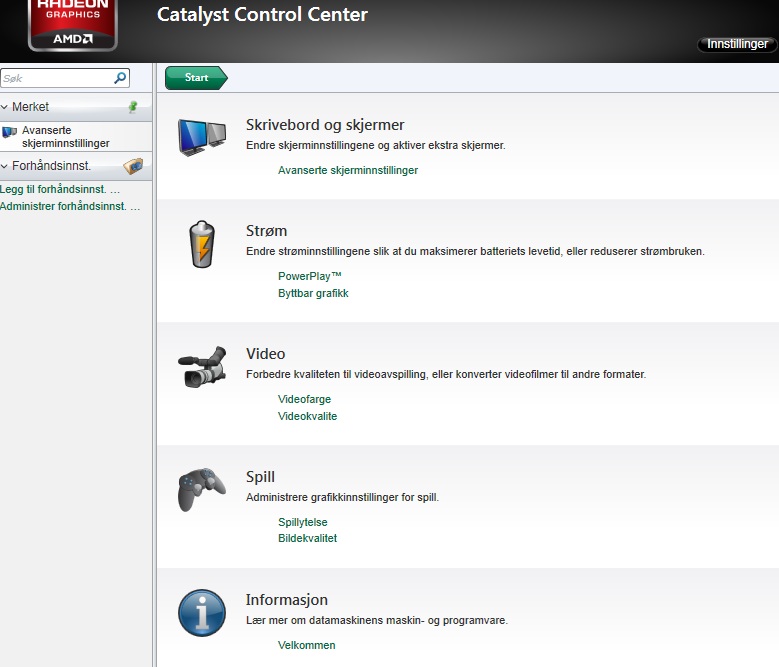
Task: Click the Catalyst Control Center title
Action: click(x=262, y=14)
